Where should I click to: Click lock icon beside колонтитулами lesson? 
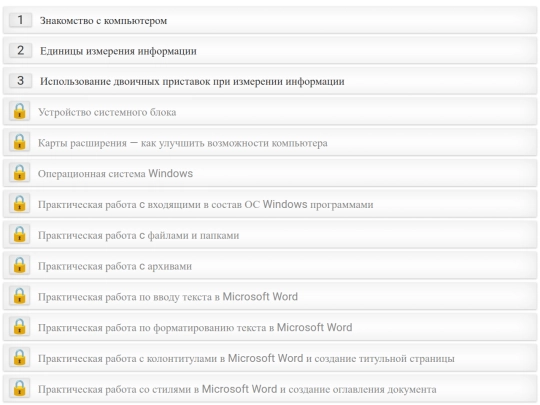click(20, 357)
